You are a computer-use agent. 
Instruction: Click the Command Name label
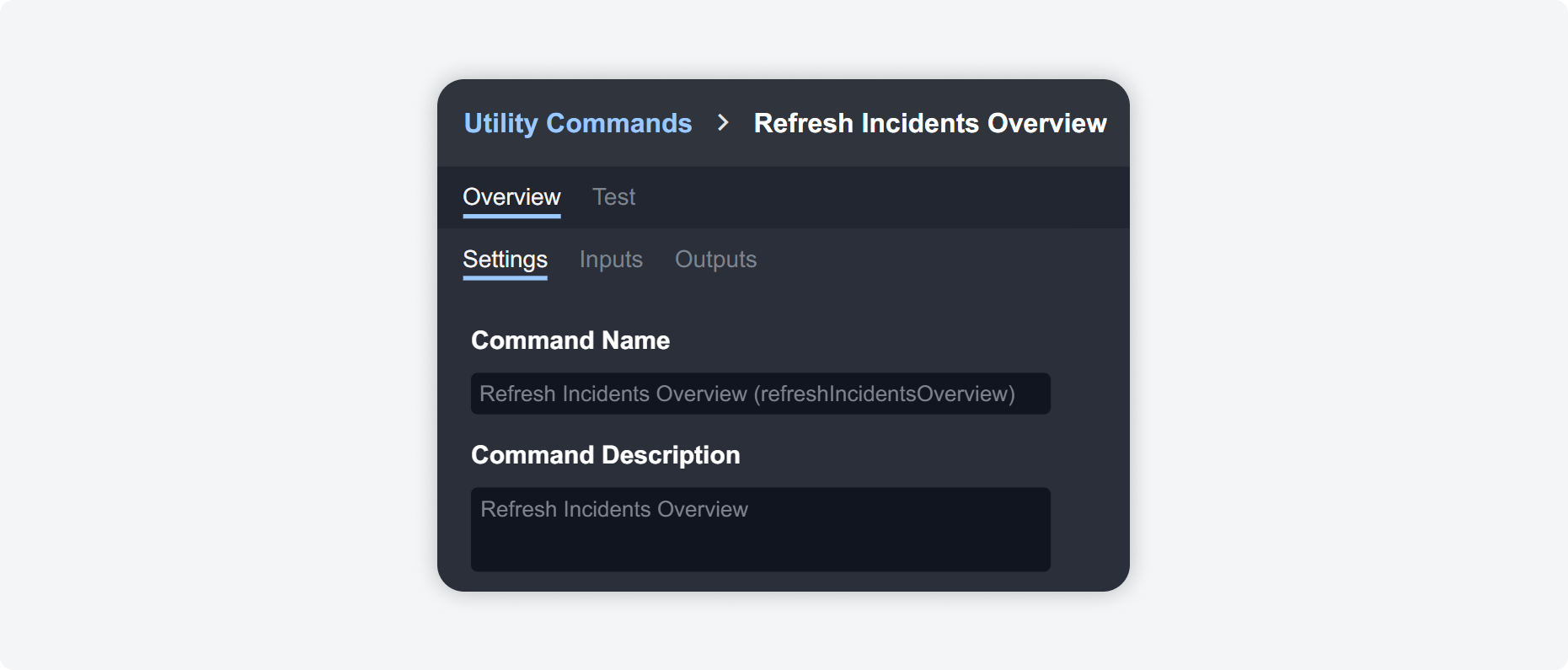coord(570,340)
